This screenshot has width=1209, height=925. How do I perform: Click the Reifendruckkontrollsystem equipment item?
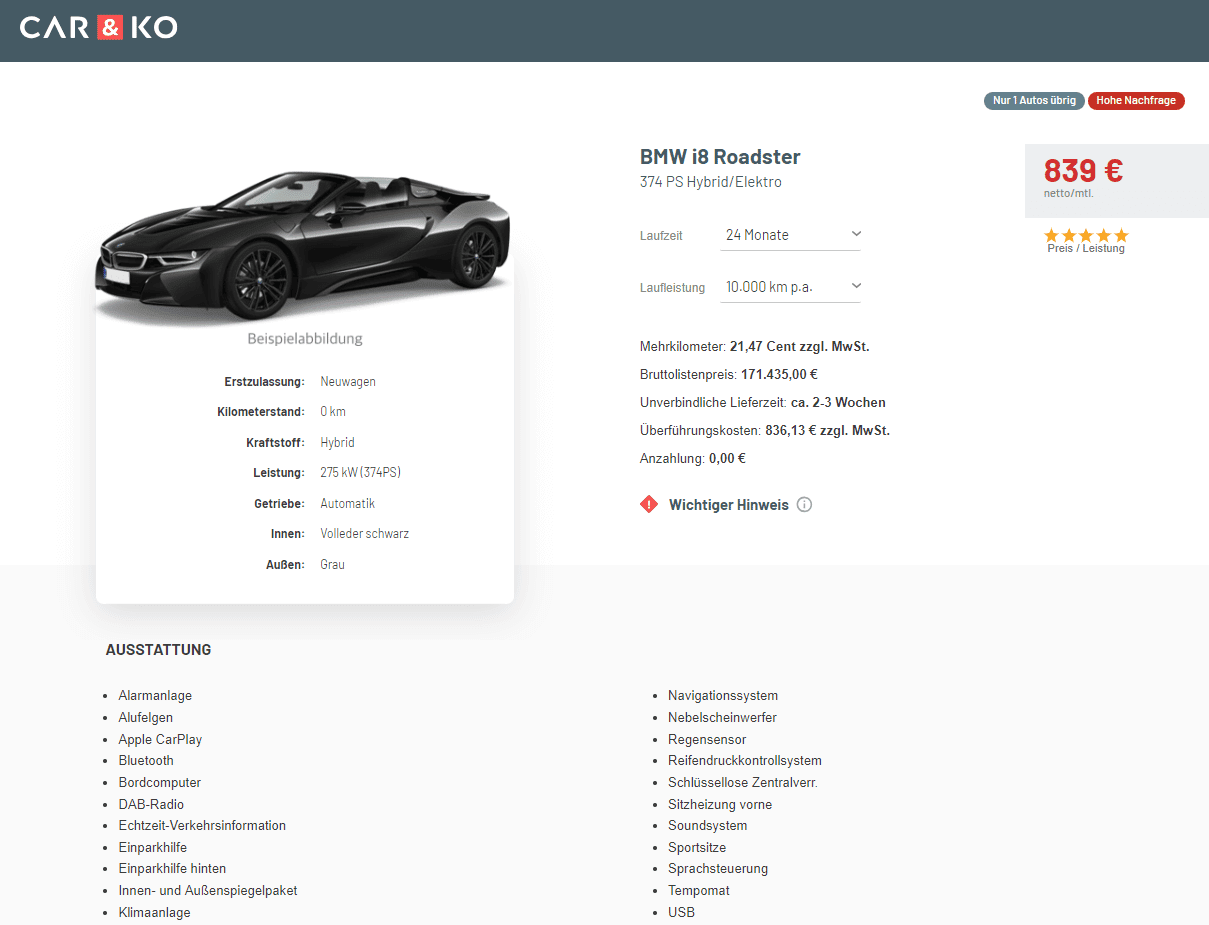[x=745, y=761]
